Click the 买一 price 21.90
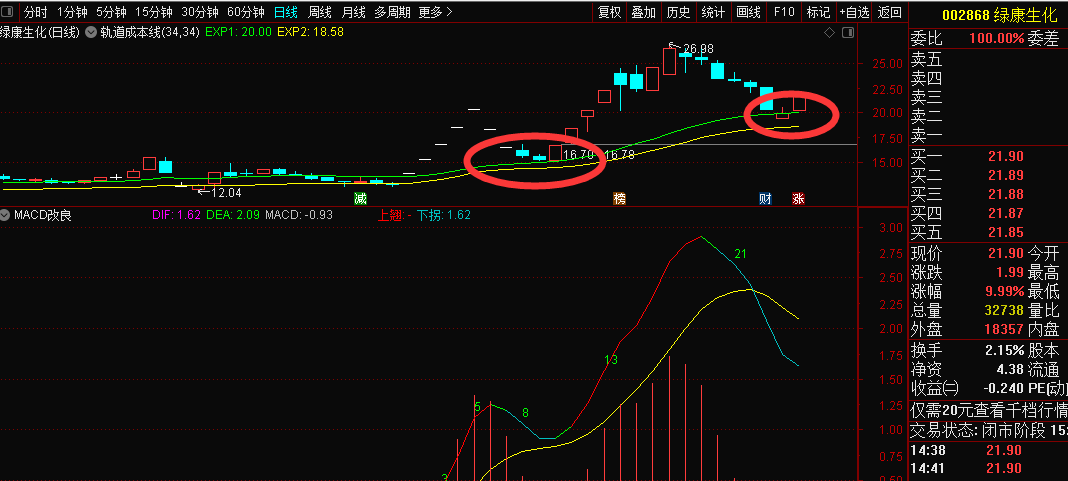This screenshot has width=1068, height=481. click(x=1005, y=157)
